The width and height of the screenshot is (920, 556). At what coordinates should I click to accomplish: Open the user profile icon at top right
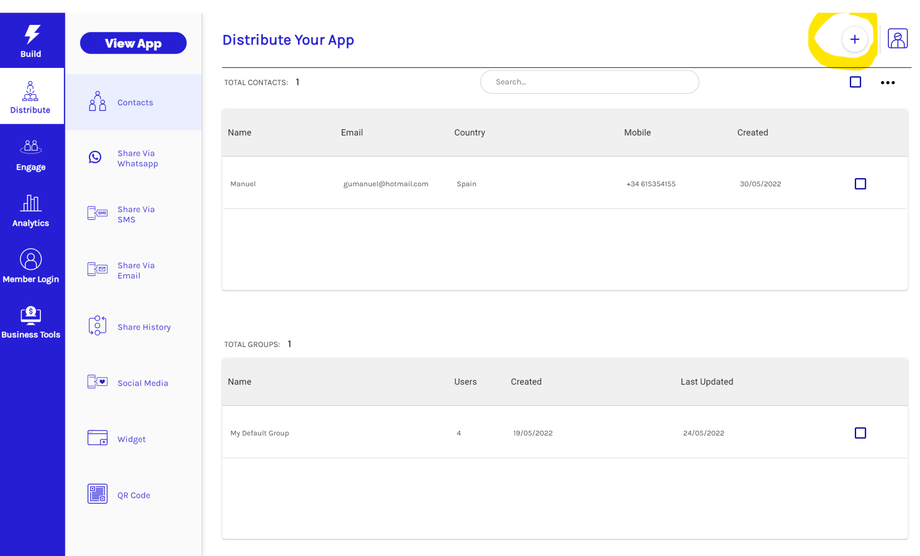(897, 39)
